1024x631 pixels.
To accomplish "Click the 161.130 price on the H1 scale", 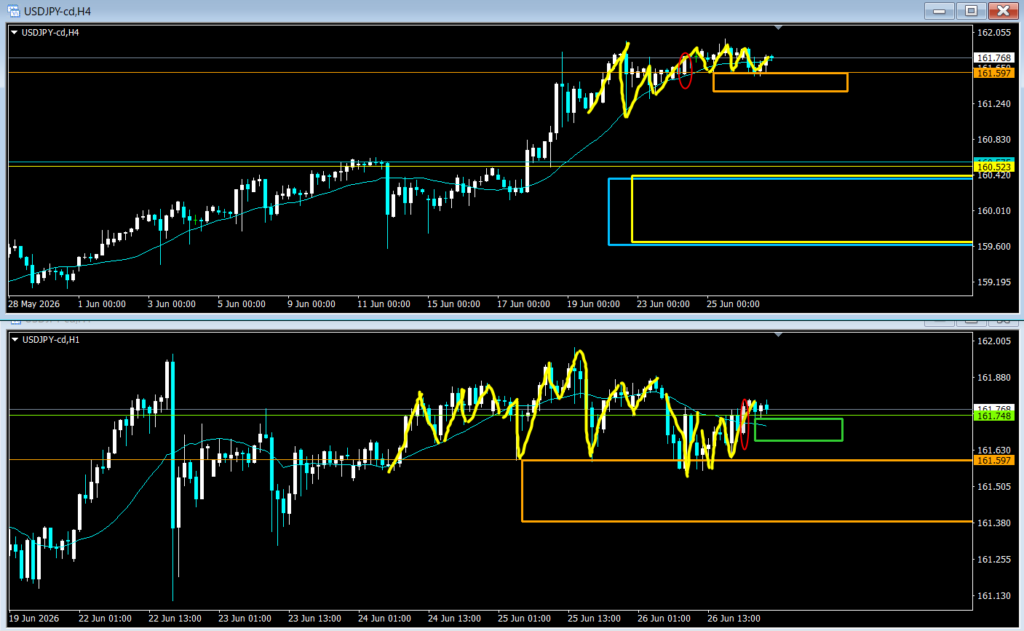I will pos(994,596).
